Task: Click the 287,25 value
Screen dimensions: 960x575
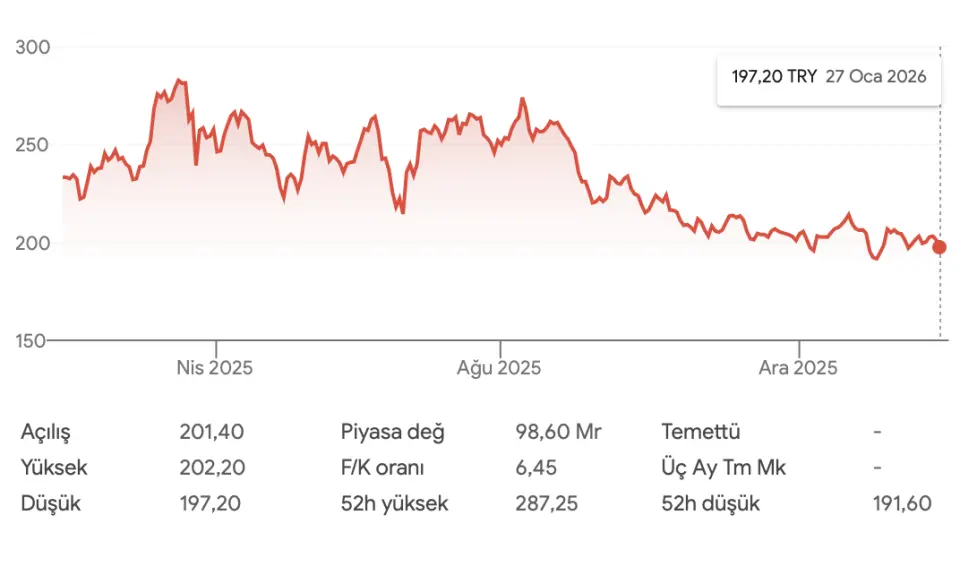Action: click(546, 503)
